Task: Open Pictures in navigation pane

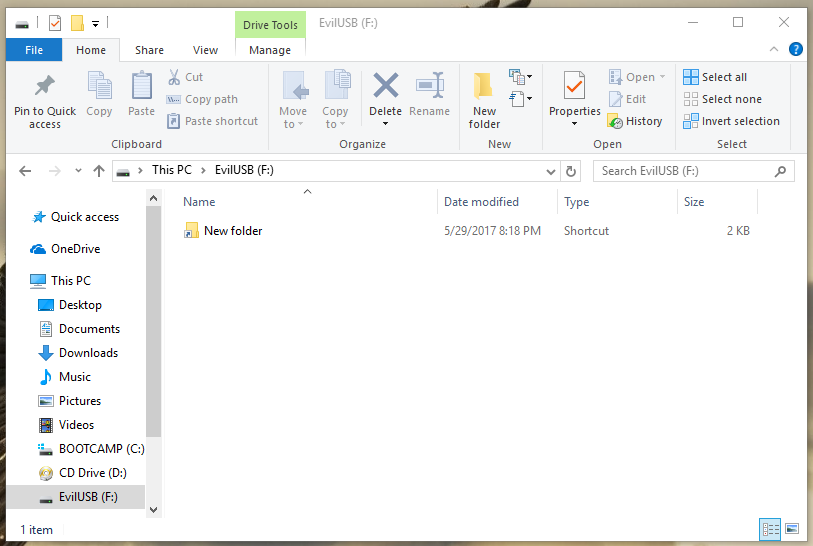Action: click(x=69, y=401)
